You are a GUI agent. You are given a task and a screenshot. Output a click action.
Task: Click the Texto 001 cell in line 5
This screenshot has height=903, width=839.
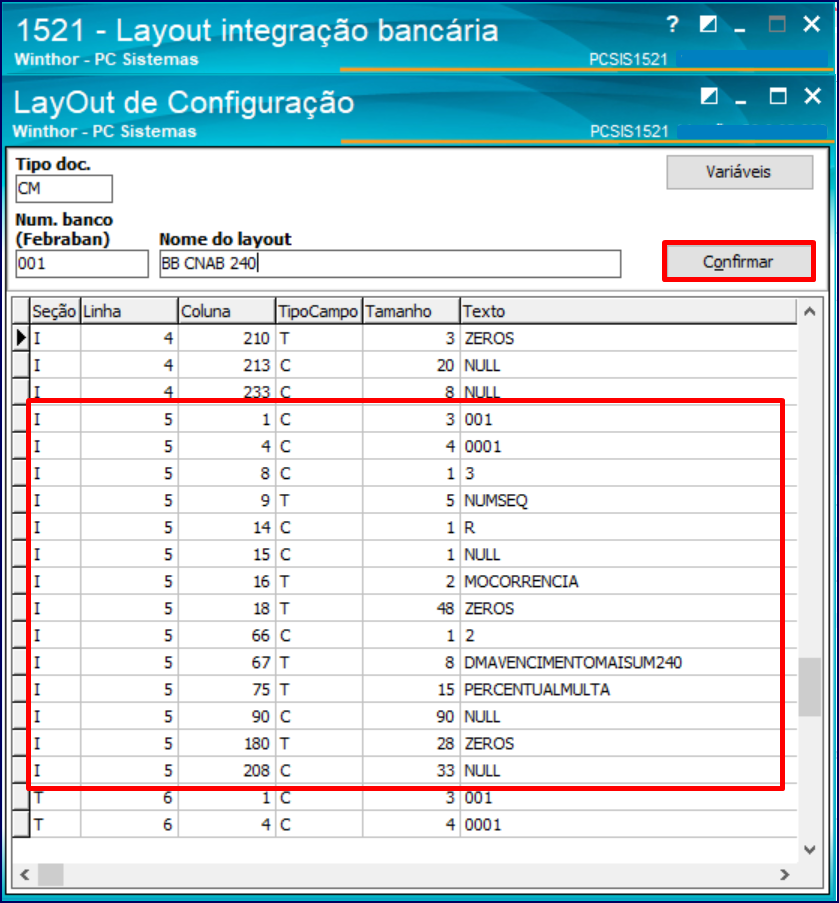[628, 419]
